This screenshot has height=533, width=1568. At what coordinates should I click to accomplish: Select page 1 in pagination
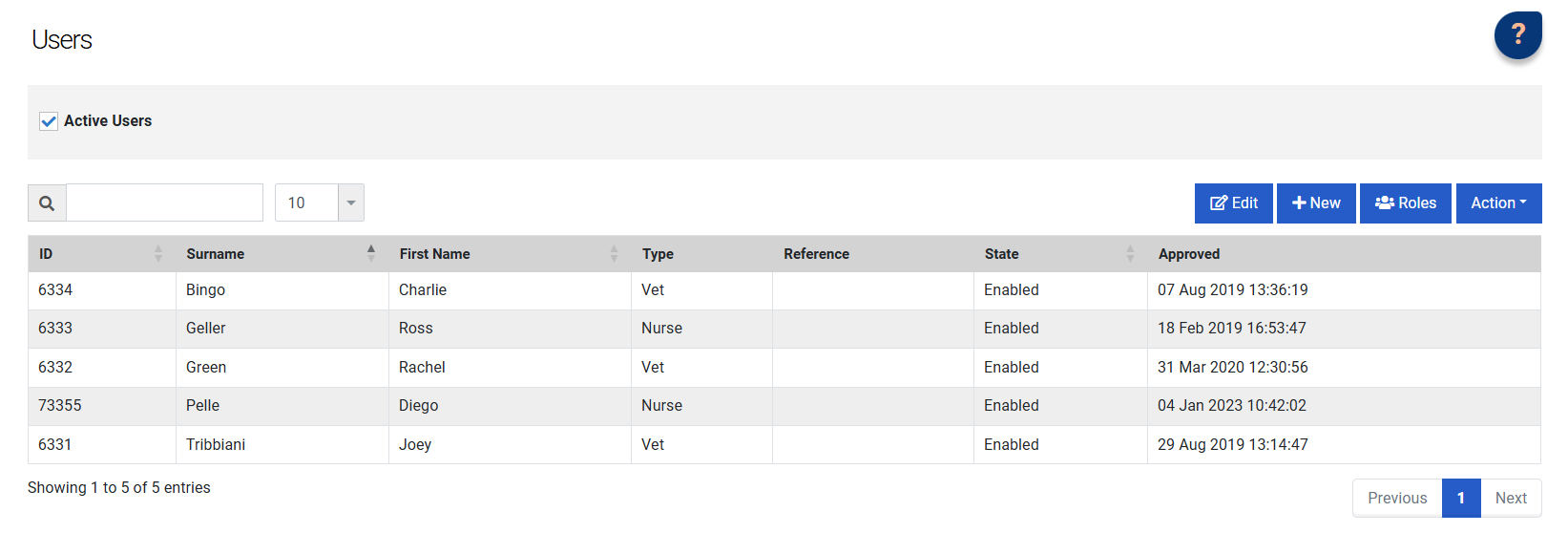pos(1460,498)
